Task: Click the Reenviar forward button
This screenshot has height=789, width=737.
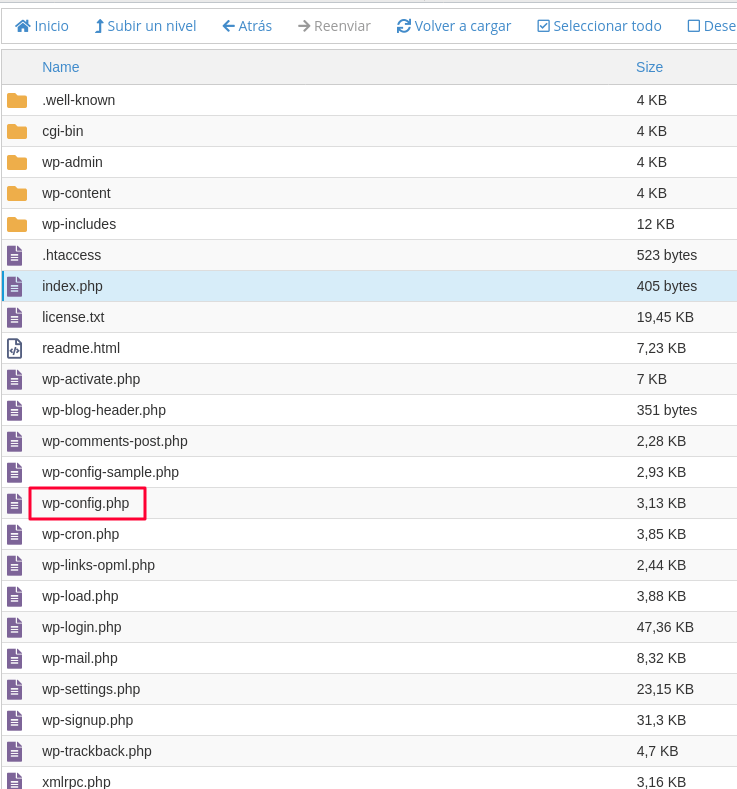Action: pyautogui.click(x=334, y=26)
